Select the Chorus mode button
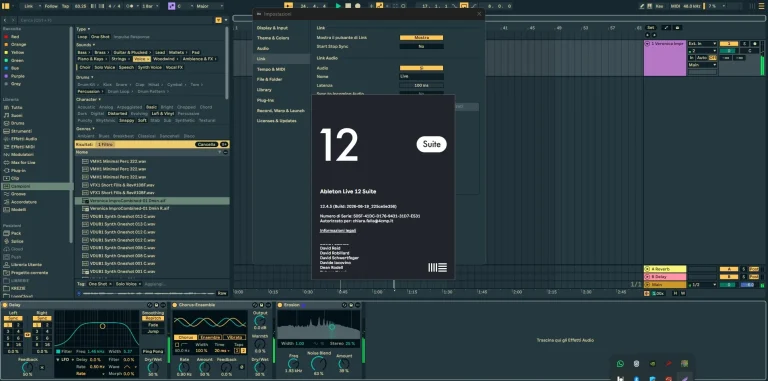The width and height of the screenshot is (768, 381). tap(185, 337)
